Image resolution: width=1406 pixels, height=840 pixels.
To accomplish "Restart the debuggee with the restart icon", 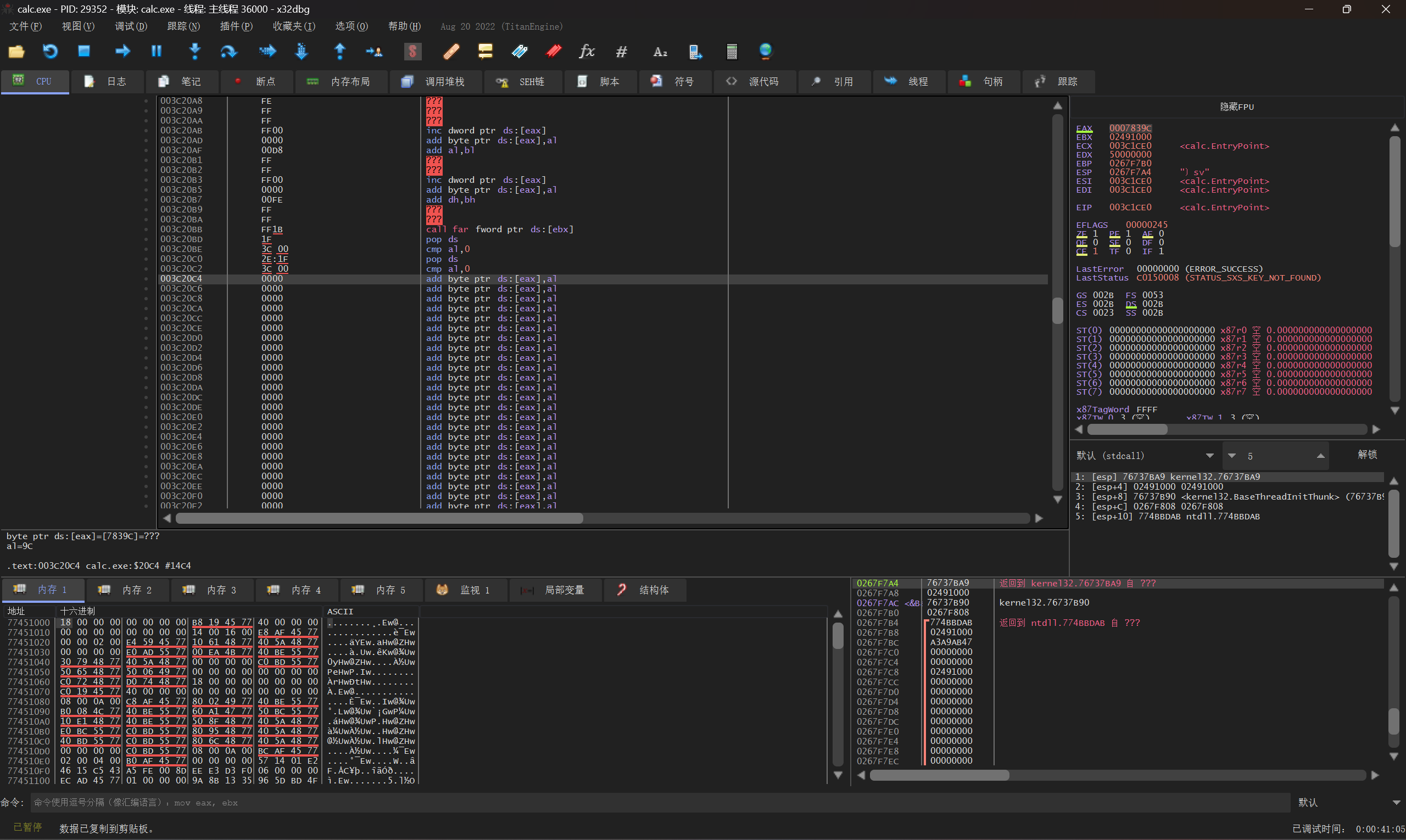I will point(51,52).
